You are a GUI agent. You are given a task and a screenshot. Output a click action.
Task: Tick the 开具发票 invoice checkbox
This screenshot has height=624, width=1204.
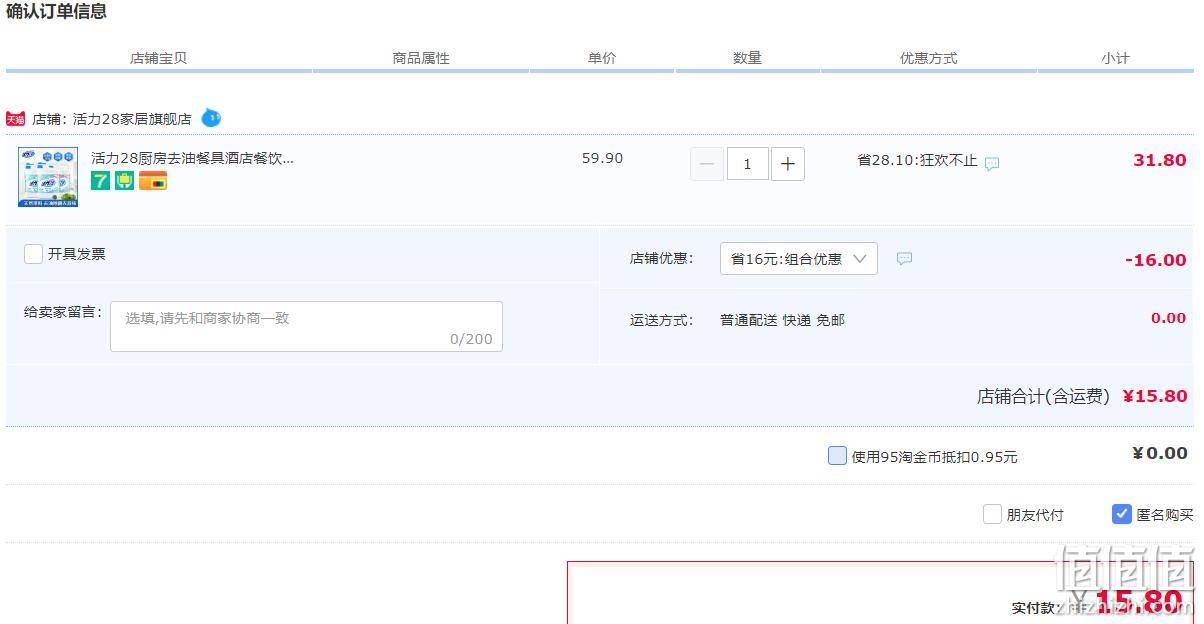point(33,254)
